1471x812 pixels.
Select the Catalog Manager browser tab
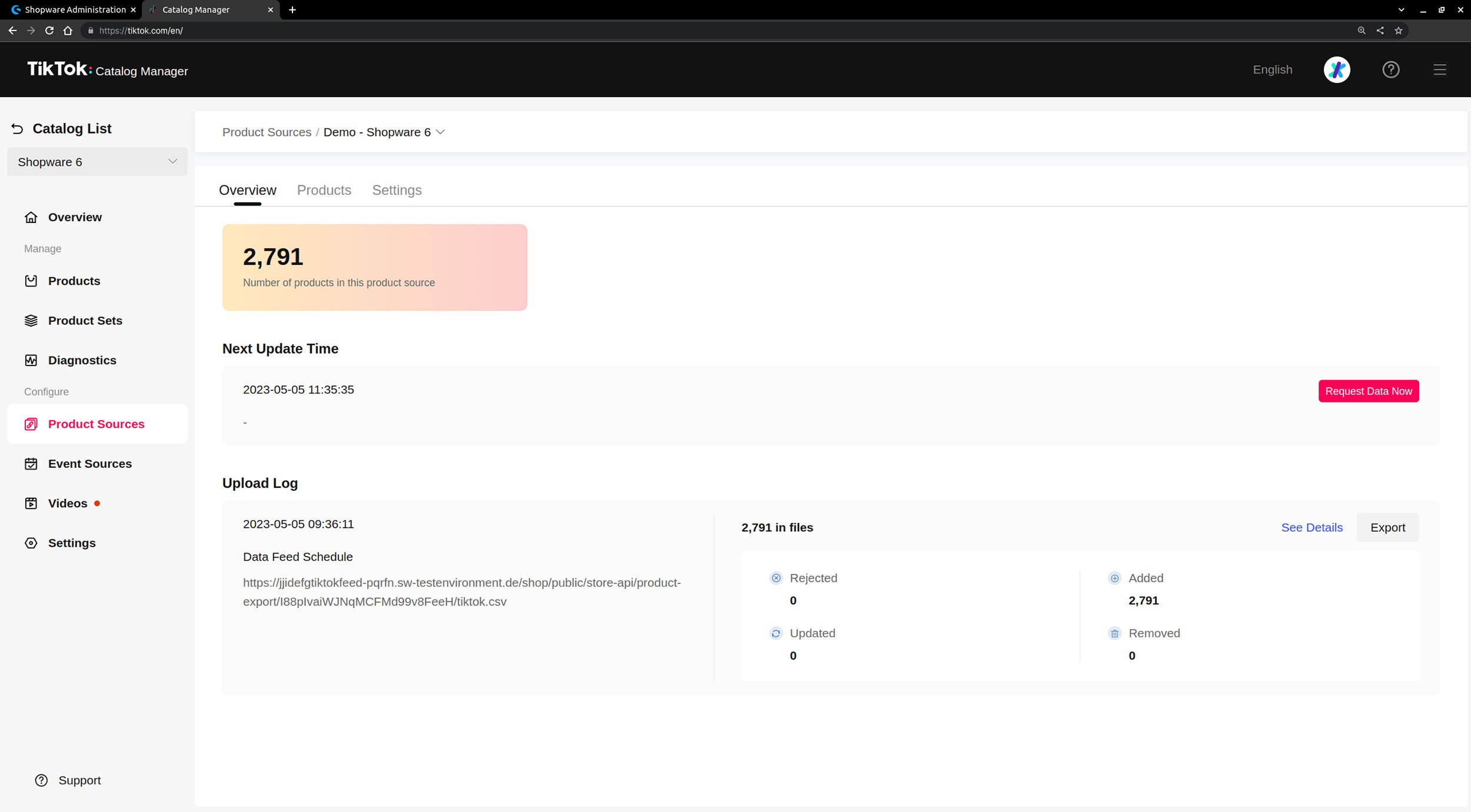point(211,10)
